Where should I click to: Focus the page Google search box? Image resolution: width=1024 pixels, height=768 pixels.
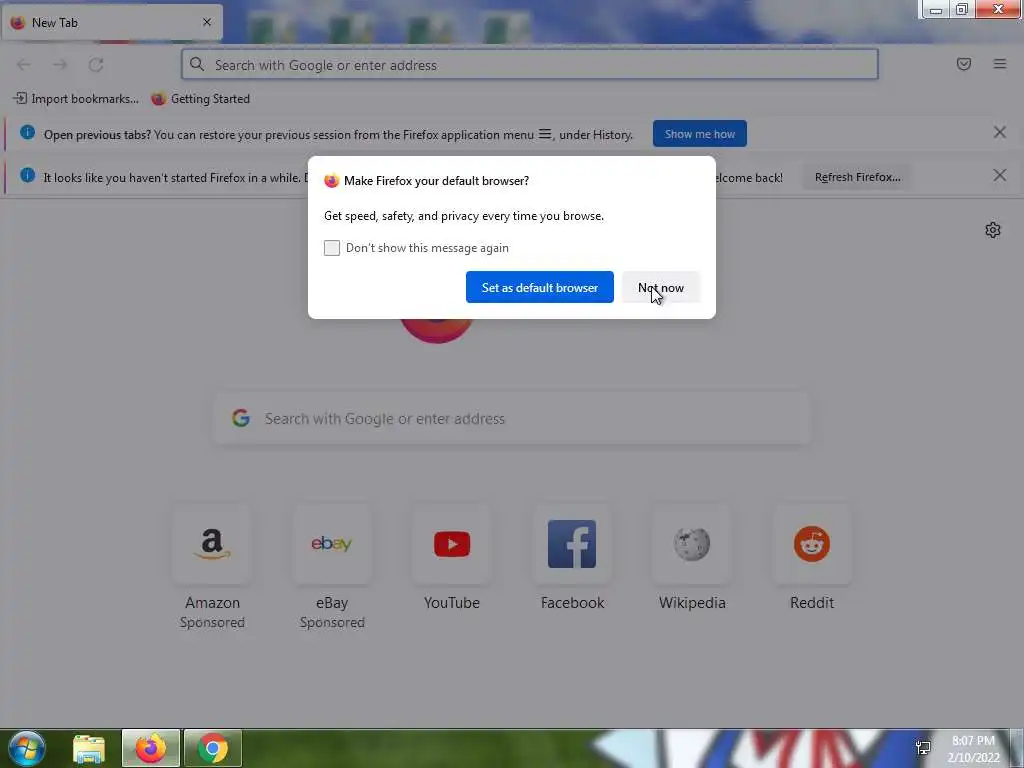coord(512,418)
